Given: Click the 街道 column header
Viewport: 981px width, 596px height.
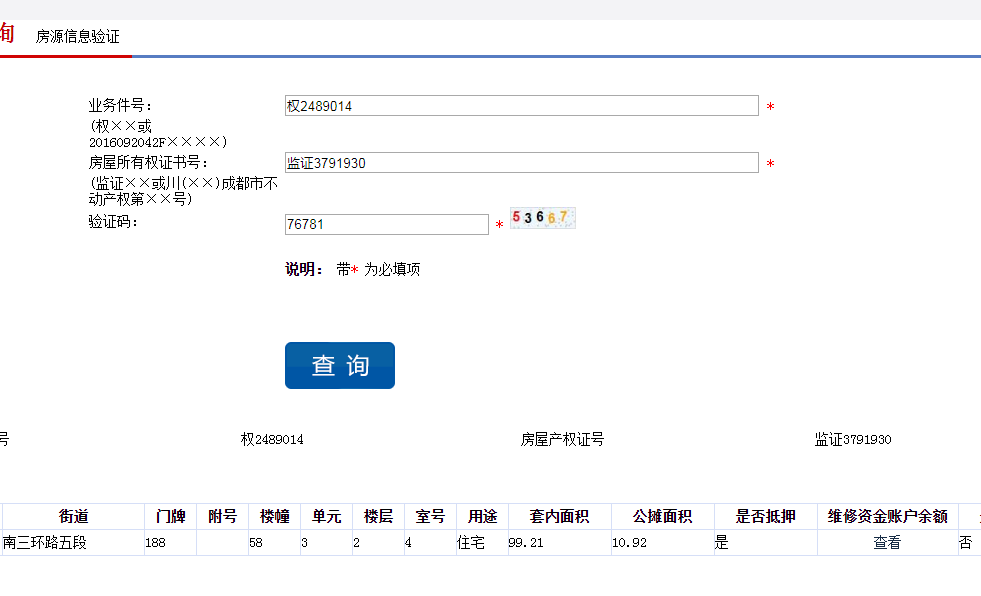Looking at the screenshot, I should (73, 517).
